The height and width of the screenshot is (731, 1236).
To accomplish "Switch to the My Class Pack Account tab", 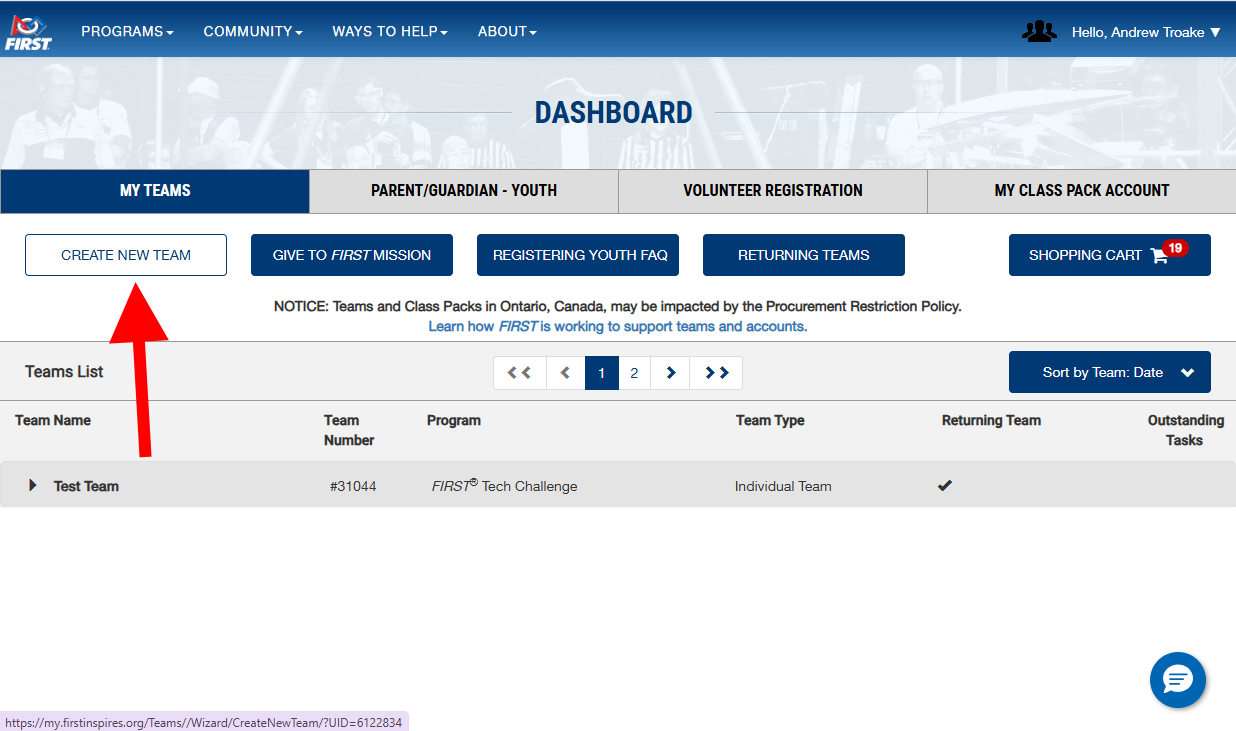I will coord(1082,191).
